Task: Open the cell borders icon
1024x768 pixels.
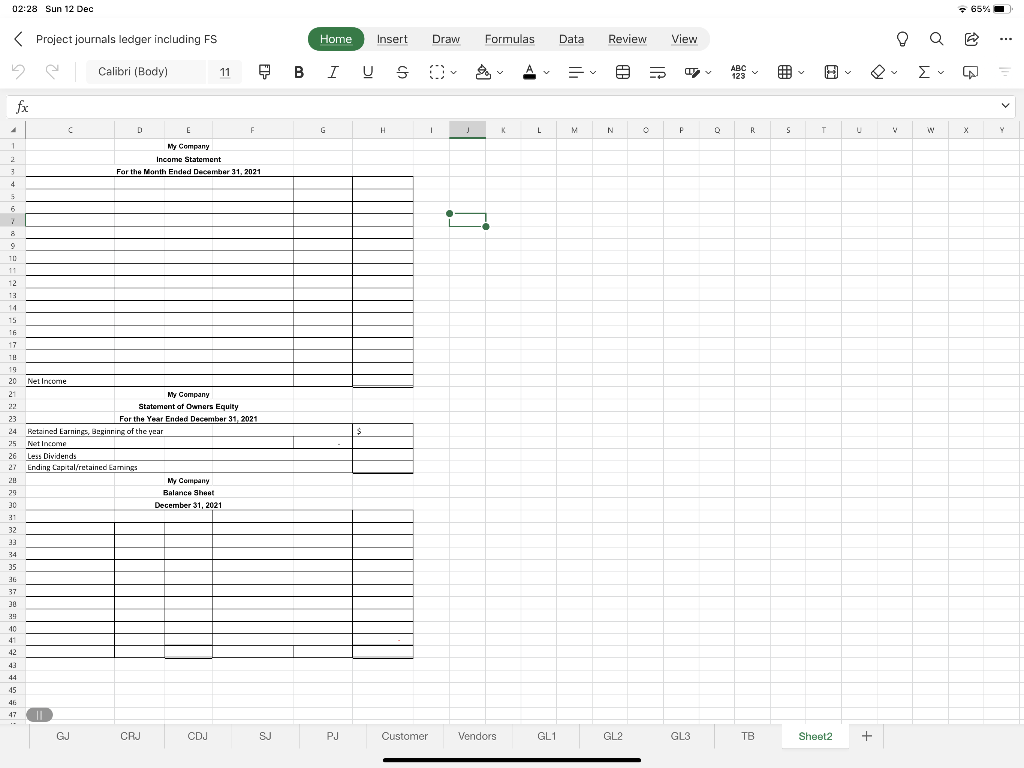Action: [x=436, y=72]
